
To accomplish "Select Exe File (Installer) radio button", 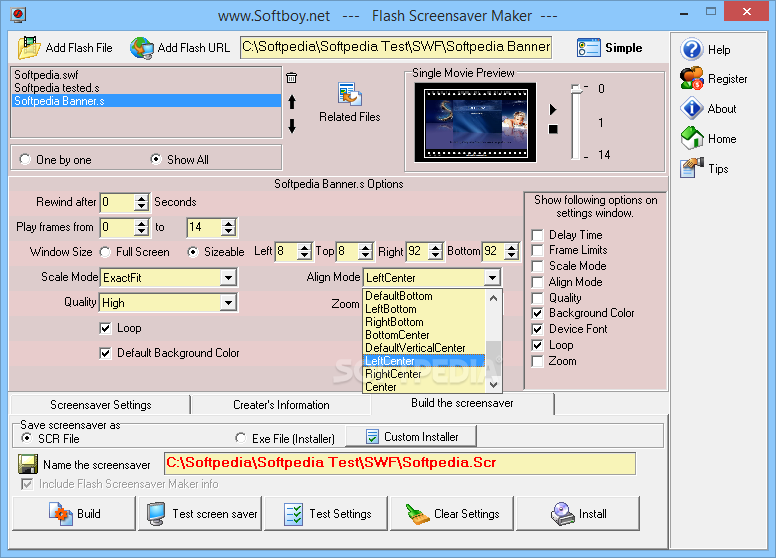I will tap(241, 438).
